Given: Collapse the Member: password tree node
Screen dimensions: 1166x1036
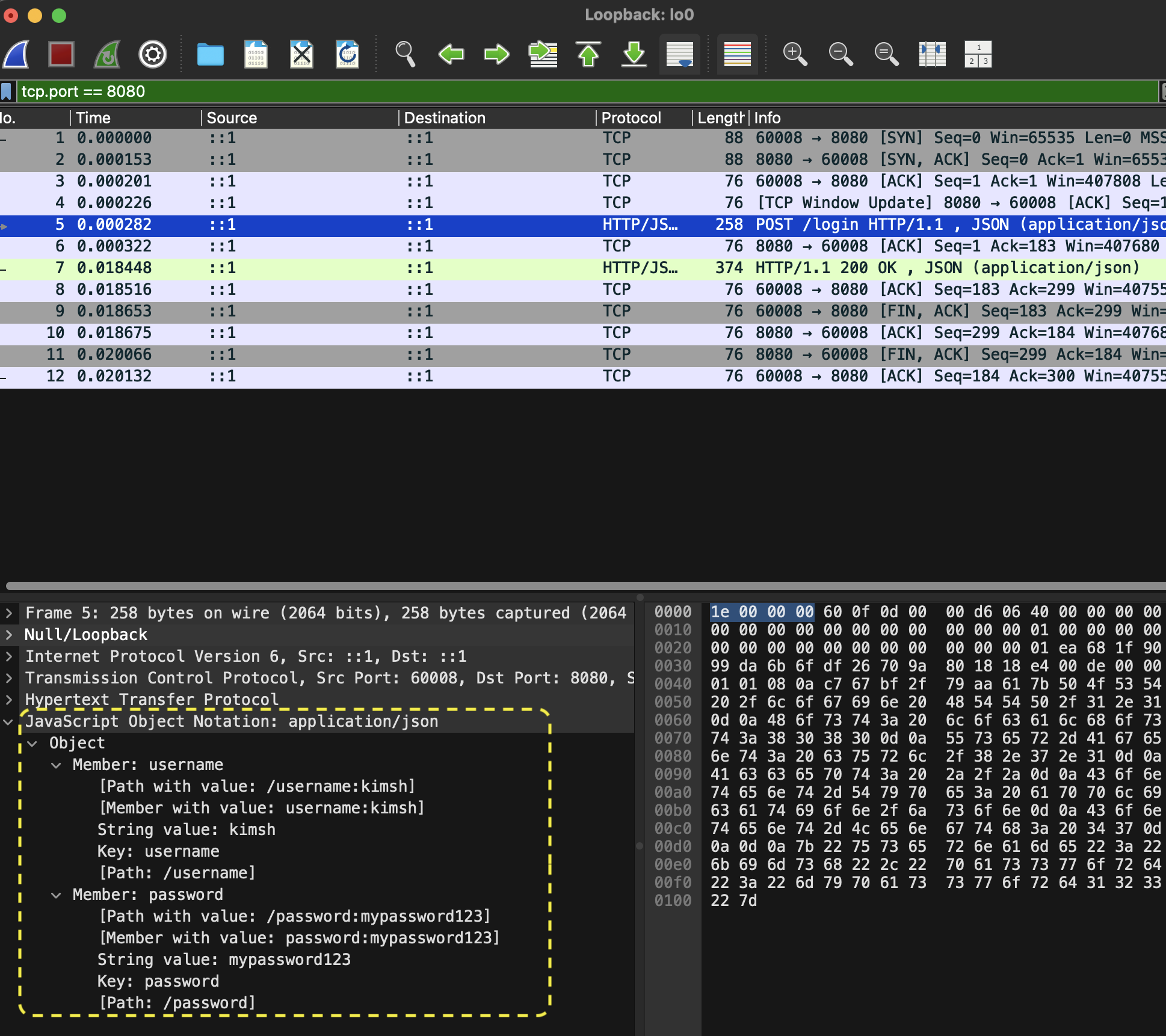Looking at the screenshot, I should [56, 895].
